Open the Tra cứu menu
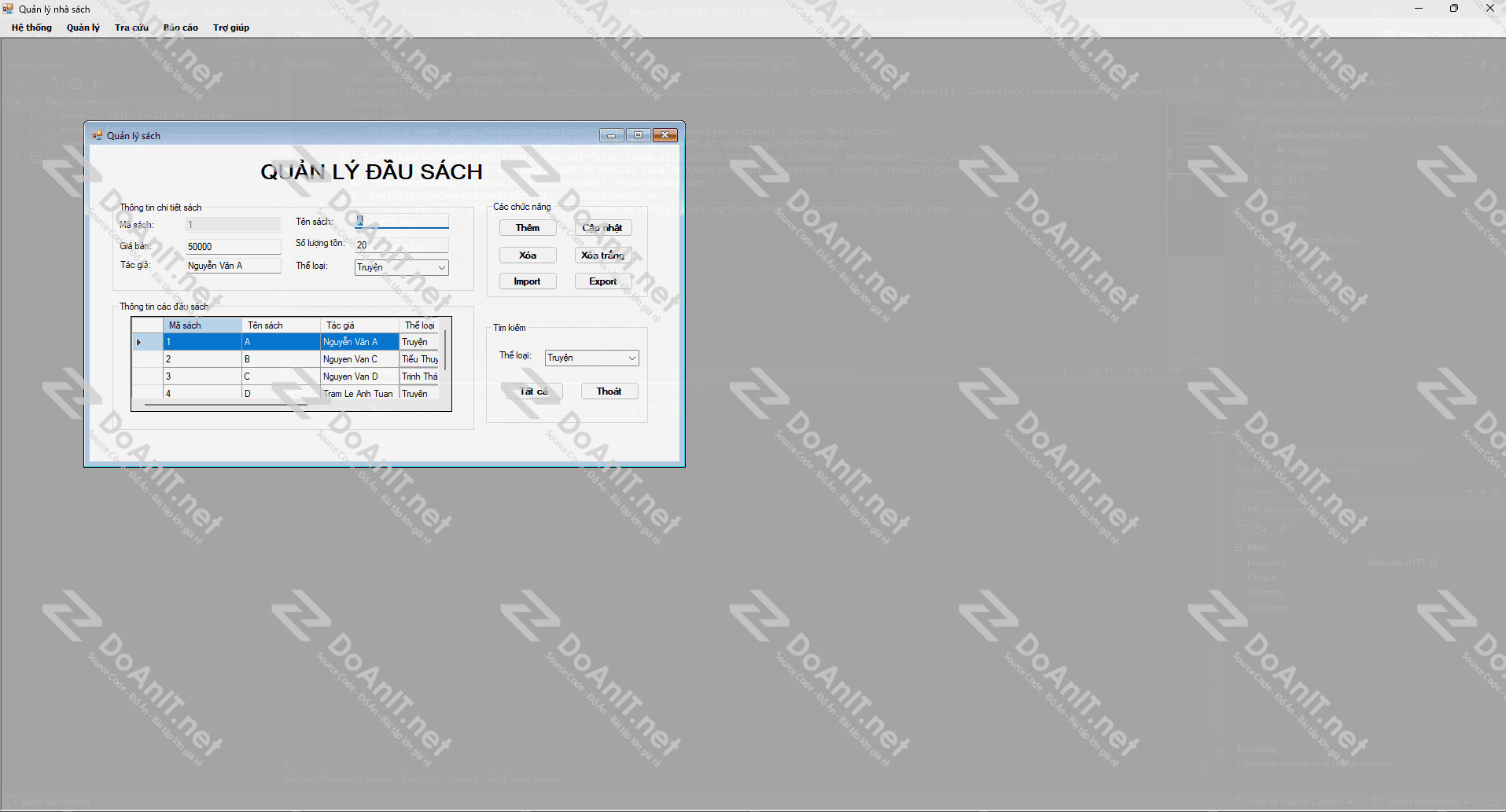Image resolution: width=1506 pixels, height=812 pixels. click(131, 28)
